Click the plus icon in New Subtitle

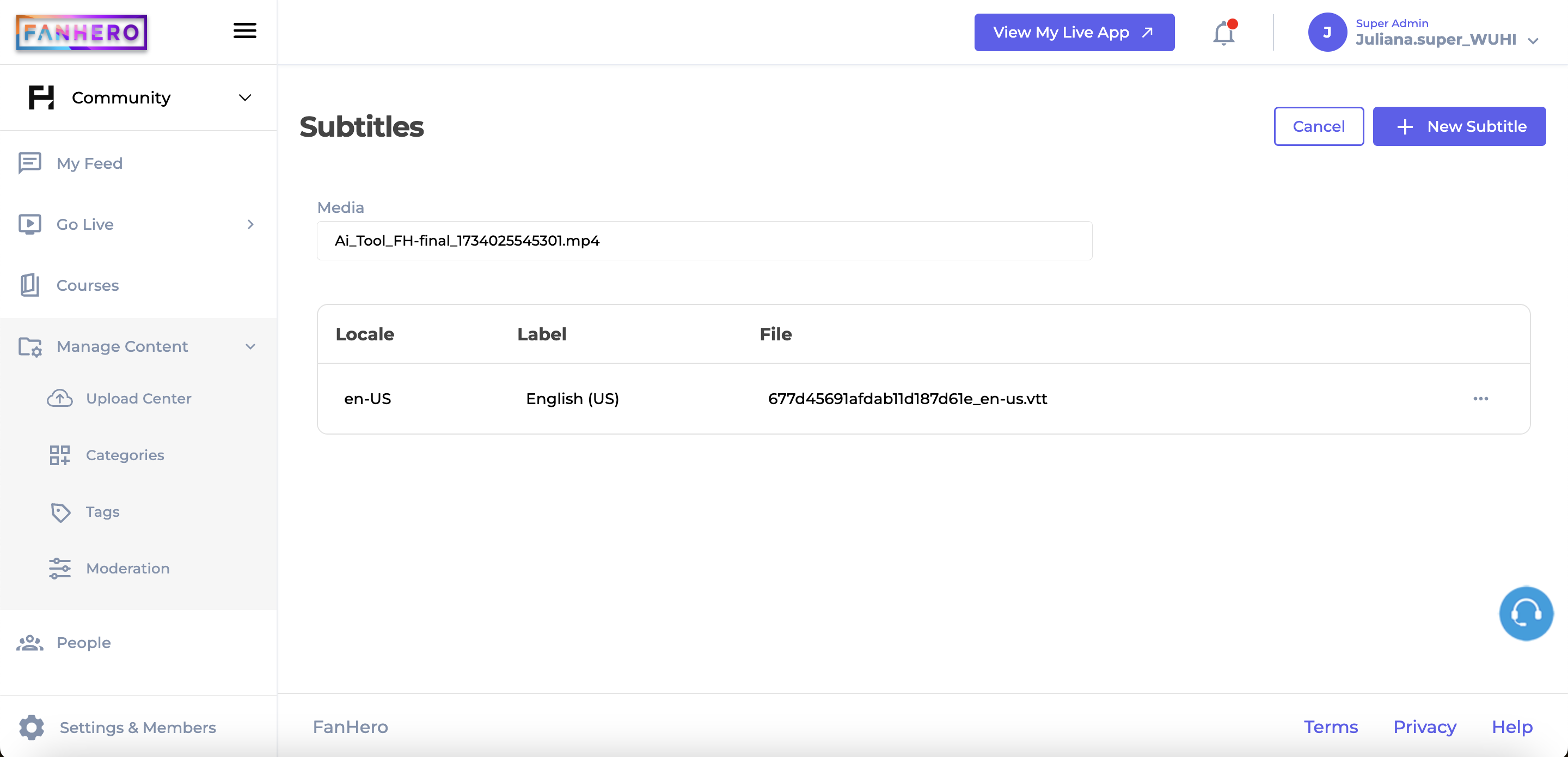(1405, 127)
